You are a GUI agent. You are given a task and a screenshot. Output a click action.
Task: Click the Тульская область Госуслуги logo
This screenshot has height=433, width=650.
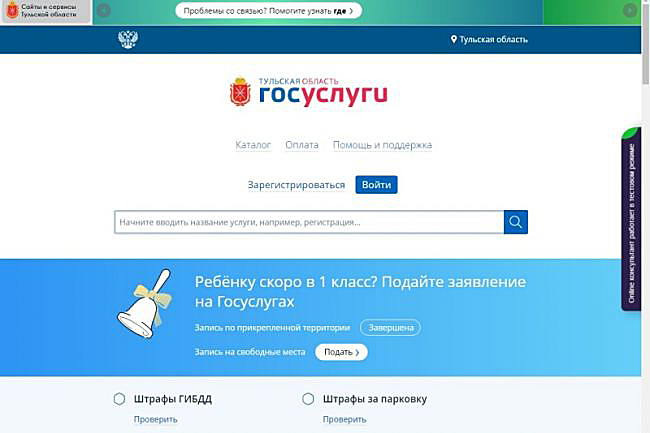(309, 92)
